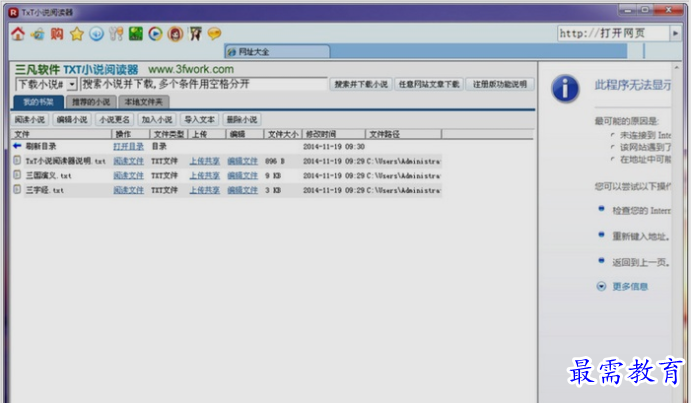Click 上传共享 for TxT小说阅读器说明.txt
Screen dimensions: 691x403
point(204,161)
